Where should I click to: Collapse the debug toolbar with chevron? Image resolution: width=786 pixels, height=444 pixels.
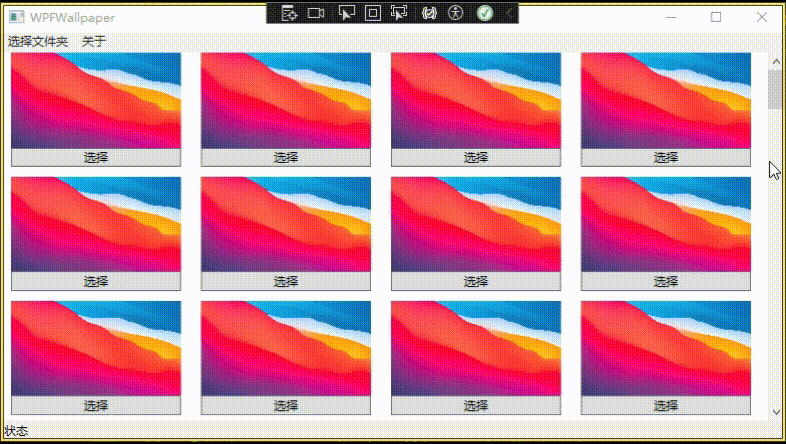coord(509,14)
